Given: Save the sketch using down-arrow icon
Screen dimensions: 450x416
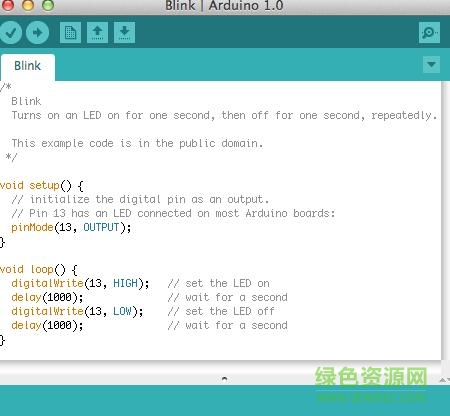Looking at the screenshot, I should click(x=124, y=32).
